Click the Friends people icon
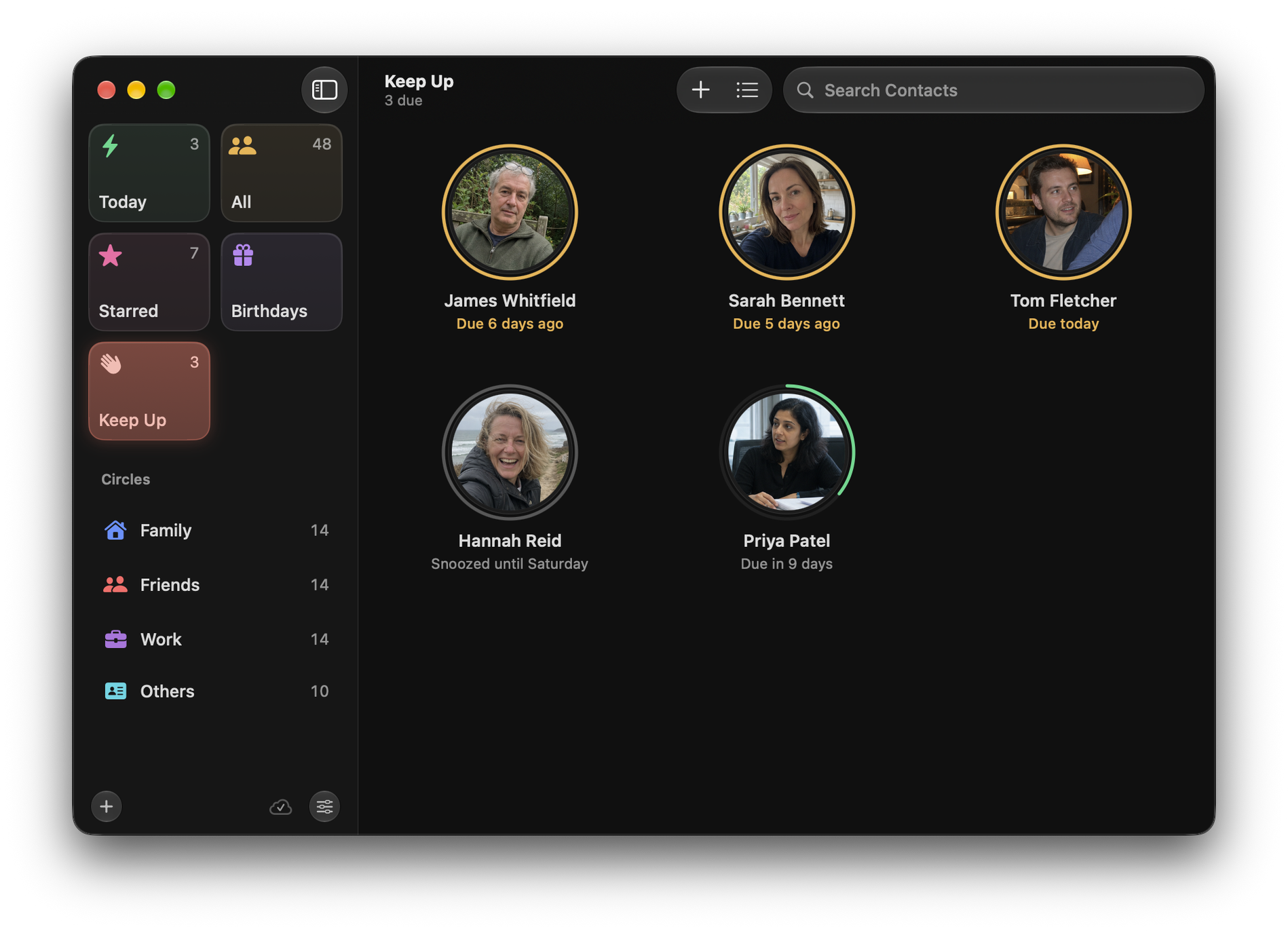This screenshot has height=950, width=1288. 115,584
